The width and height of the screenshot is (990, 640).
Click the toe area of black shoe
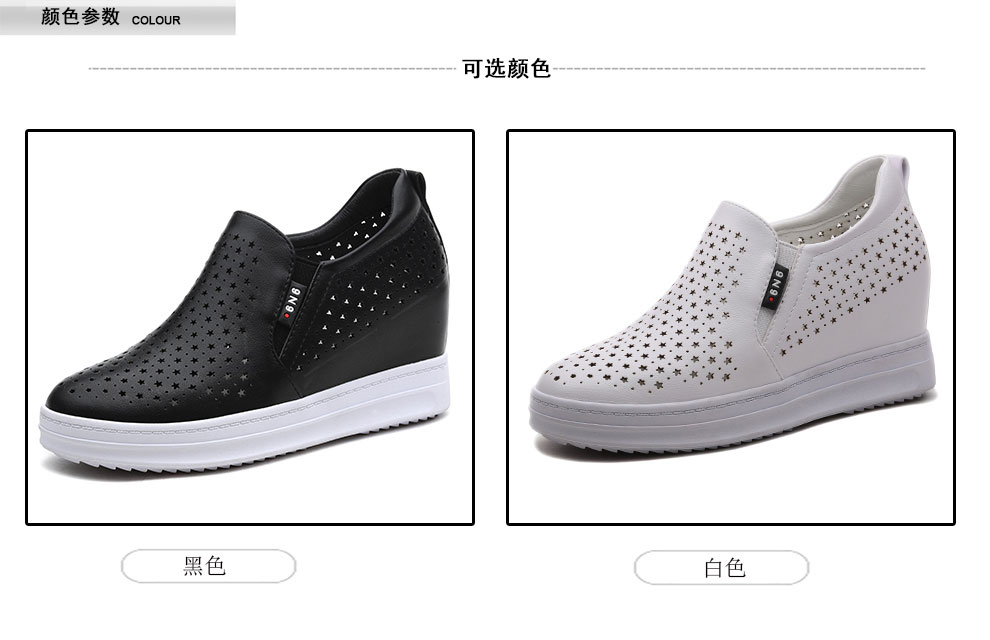click(x=95, y=388)
